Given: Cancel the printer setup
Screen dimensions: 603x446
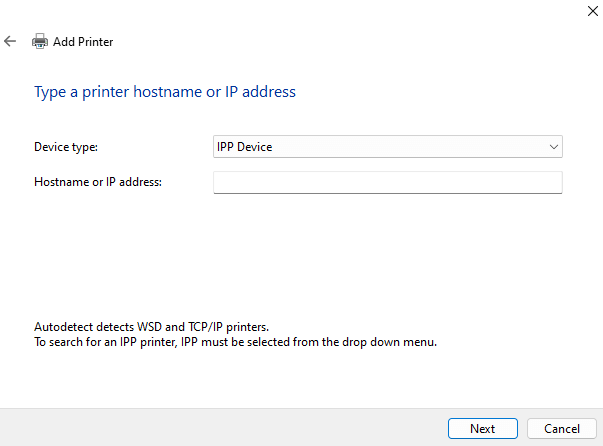Looking at the screenshot, I should point(561,428).
